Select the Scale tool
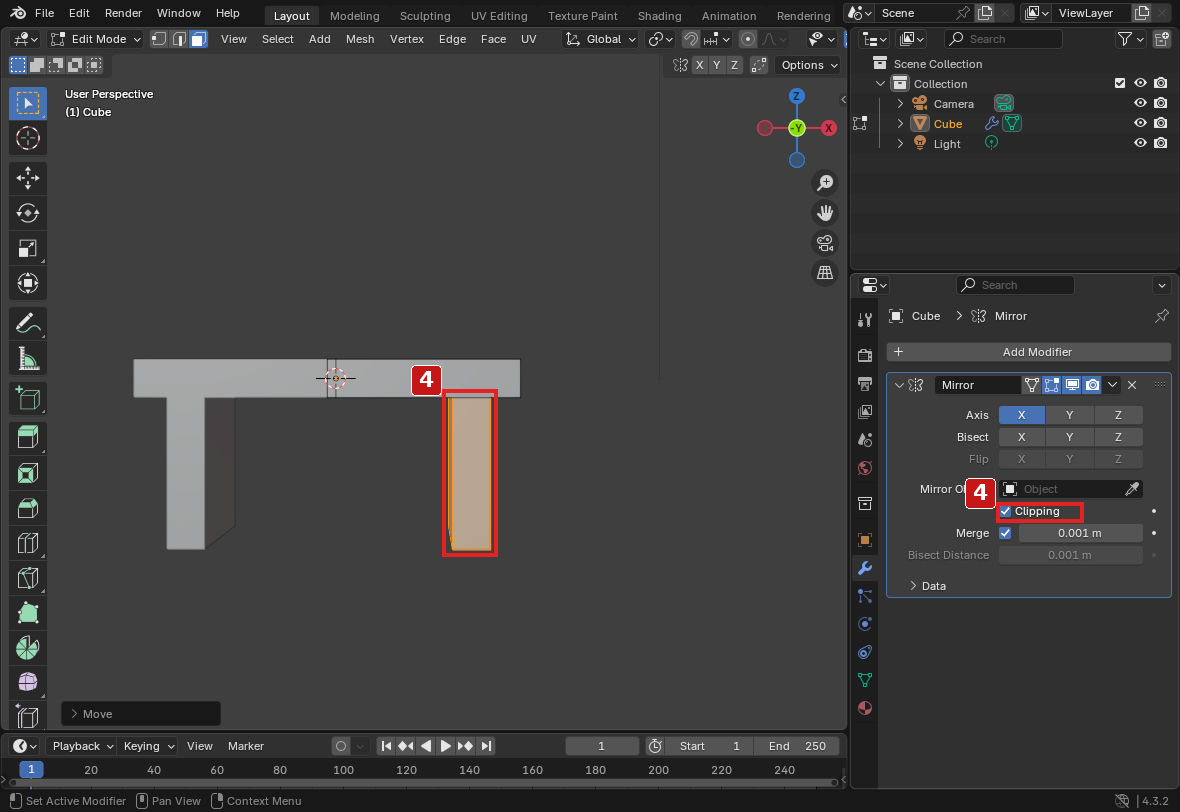 coord(28,248)
